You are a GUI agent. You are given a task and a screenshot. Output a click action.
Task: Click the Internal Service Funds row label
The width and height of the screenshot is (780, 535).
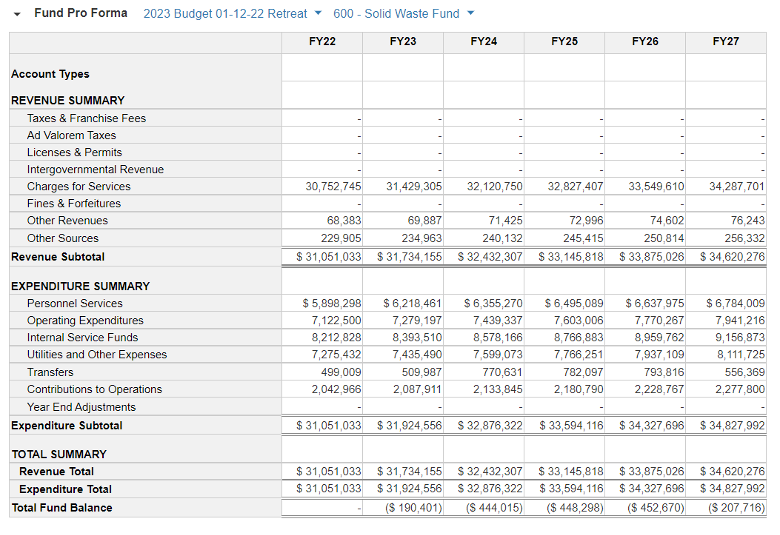[82, 338]
